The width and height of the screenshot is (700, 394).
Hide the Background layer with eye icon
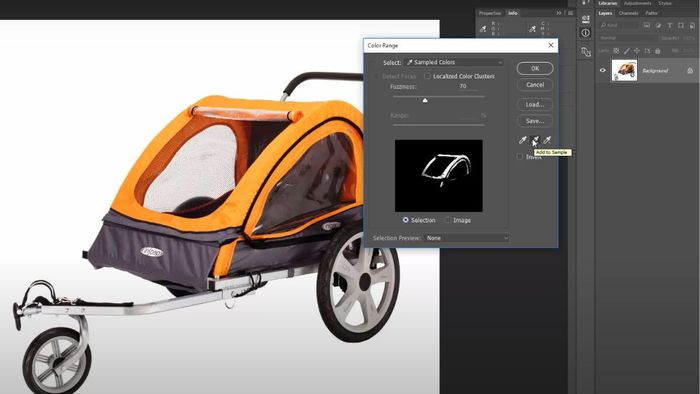tap(603, 70)
